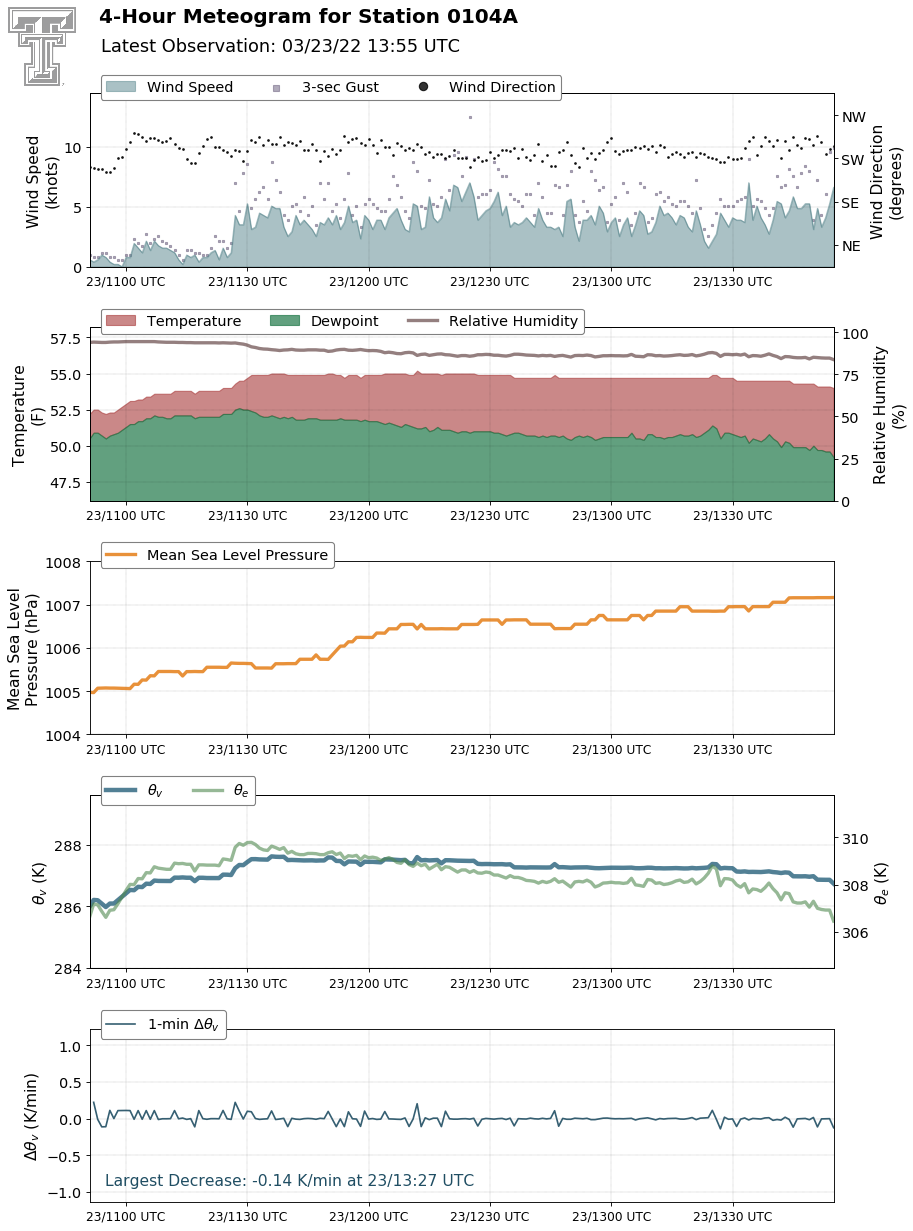Click the title '4-Hour Meteogram for Station 0104A'

coord(308,17)
